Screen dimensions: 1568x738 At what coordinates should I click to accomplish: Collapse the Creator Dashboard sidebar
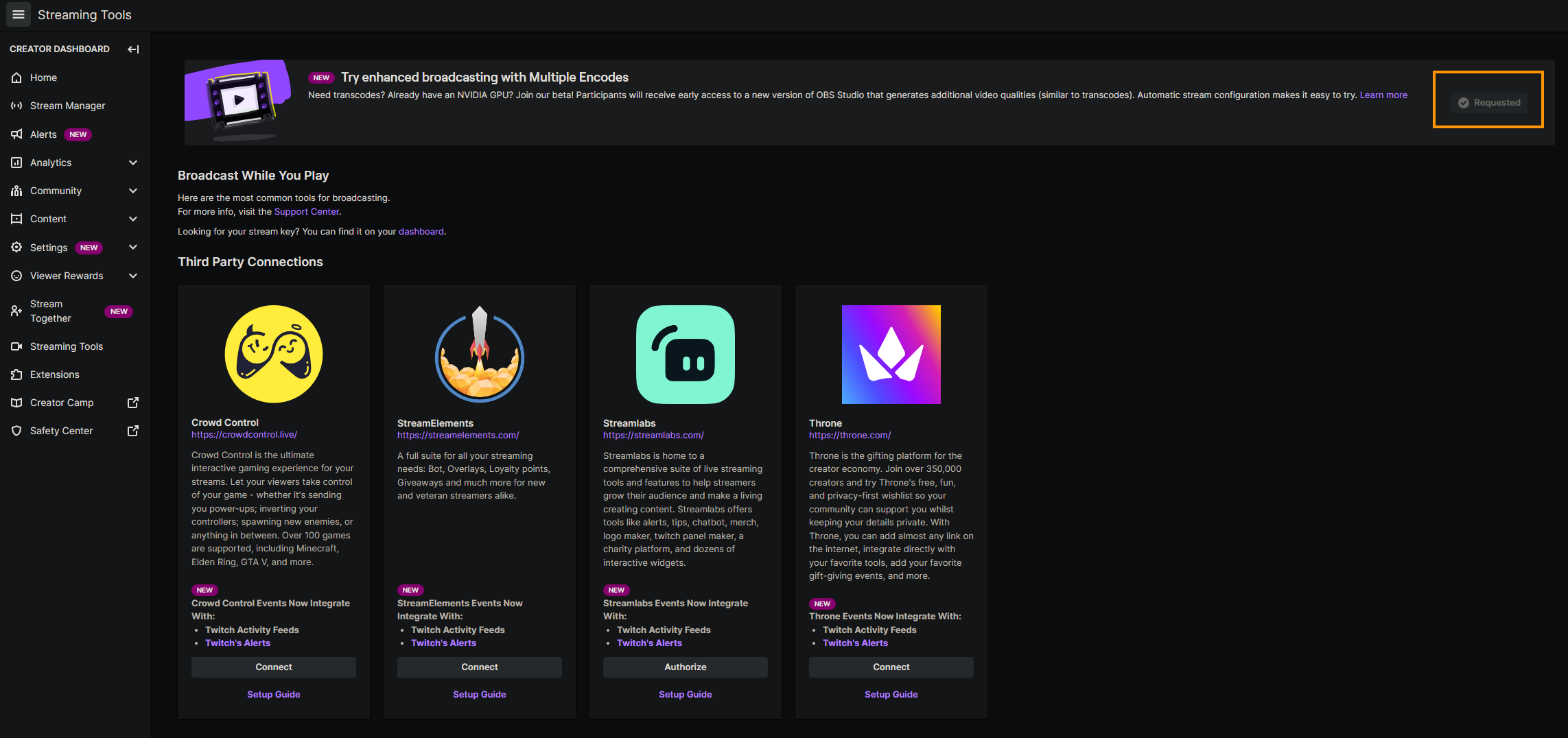point(133,49)
